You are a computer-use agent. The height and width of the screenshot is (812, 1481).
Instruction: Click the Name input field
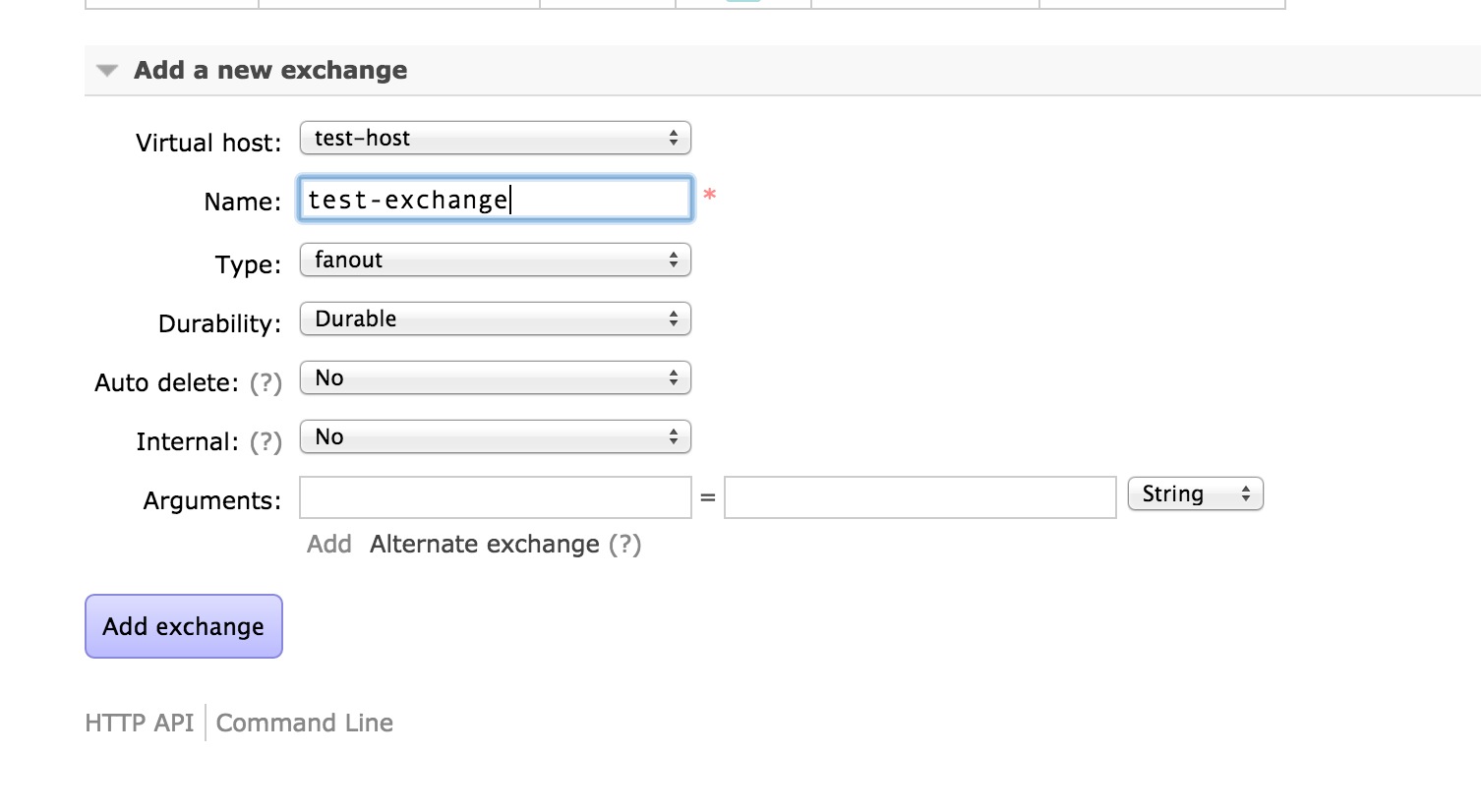(x=496, y=200)
